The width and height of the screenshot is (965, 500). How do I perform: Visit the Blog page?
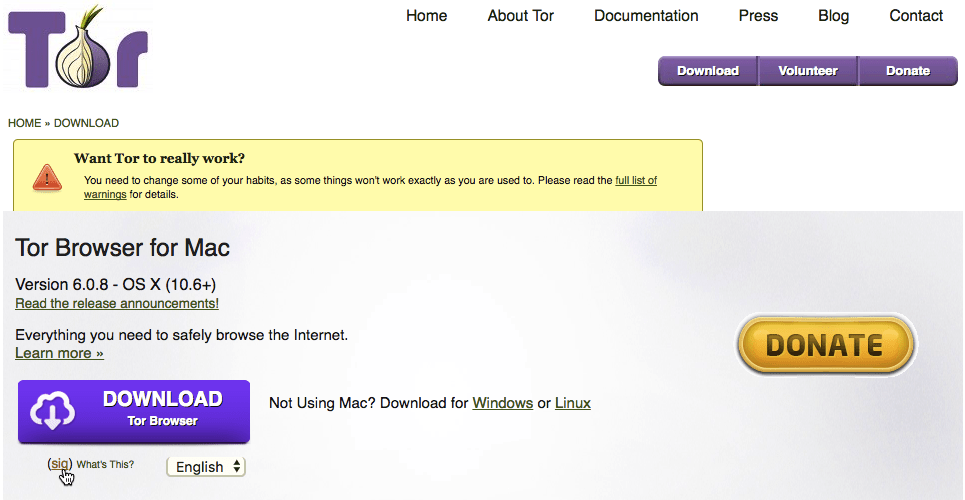click(833, 15)
